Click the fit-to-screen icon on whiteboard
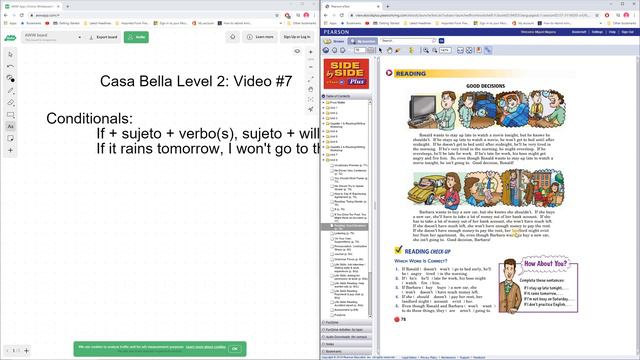 click(311, 100)
